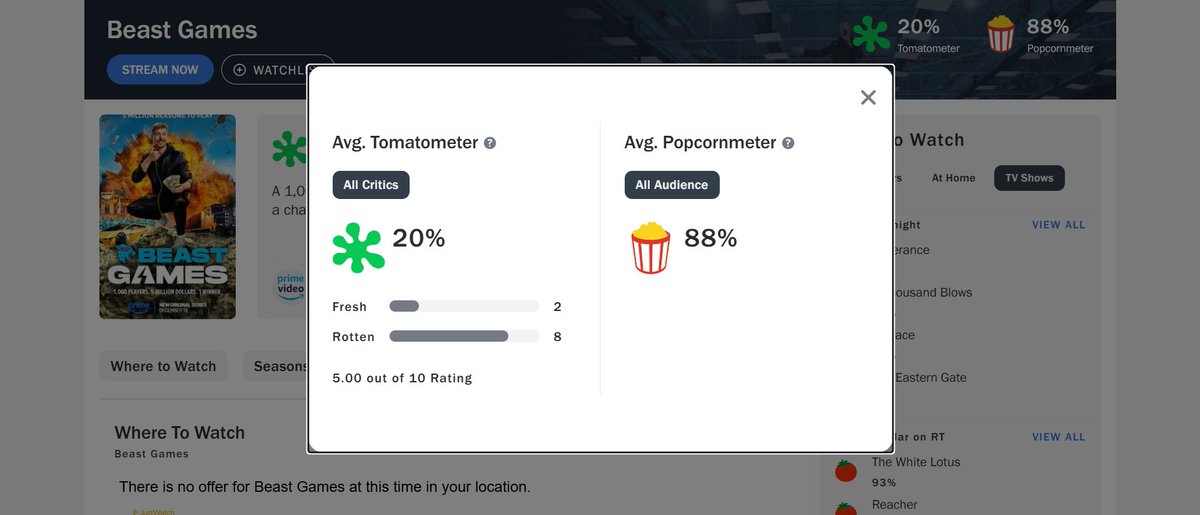The image size is (1200, 515).
Task: Select the All Critics filter
Action: click(x=371, y=185)
